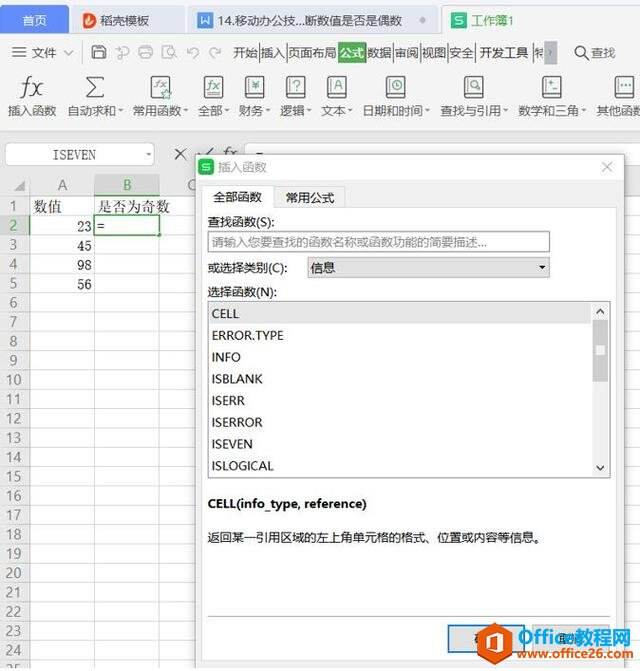
Task: Open the 日期和时间 date functions icon
Action: (x=396, y=87)
